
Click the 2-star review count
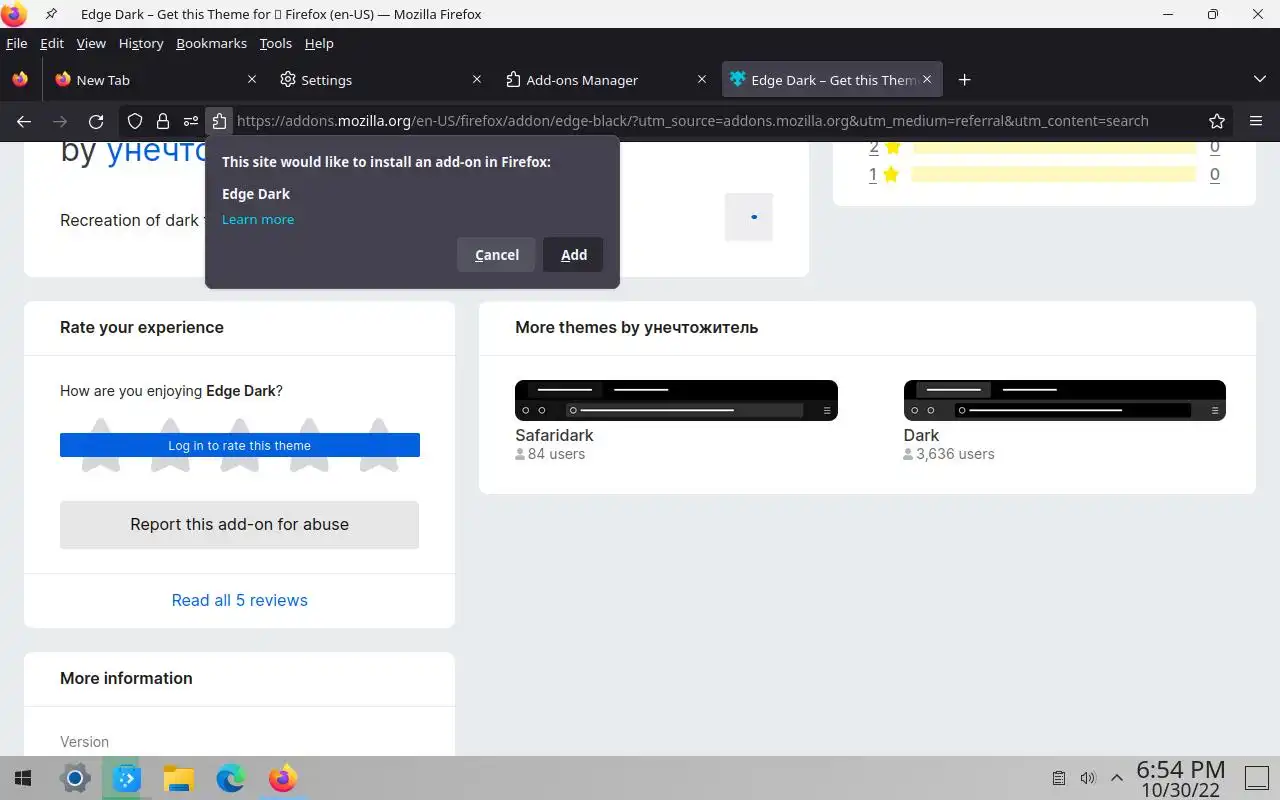(x=1214, y=147)
